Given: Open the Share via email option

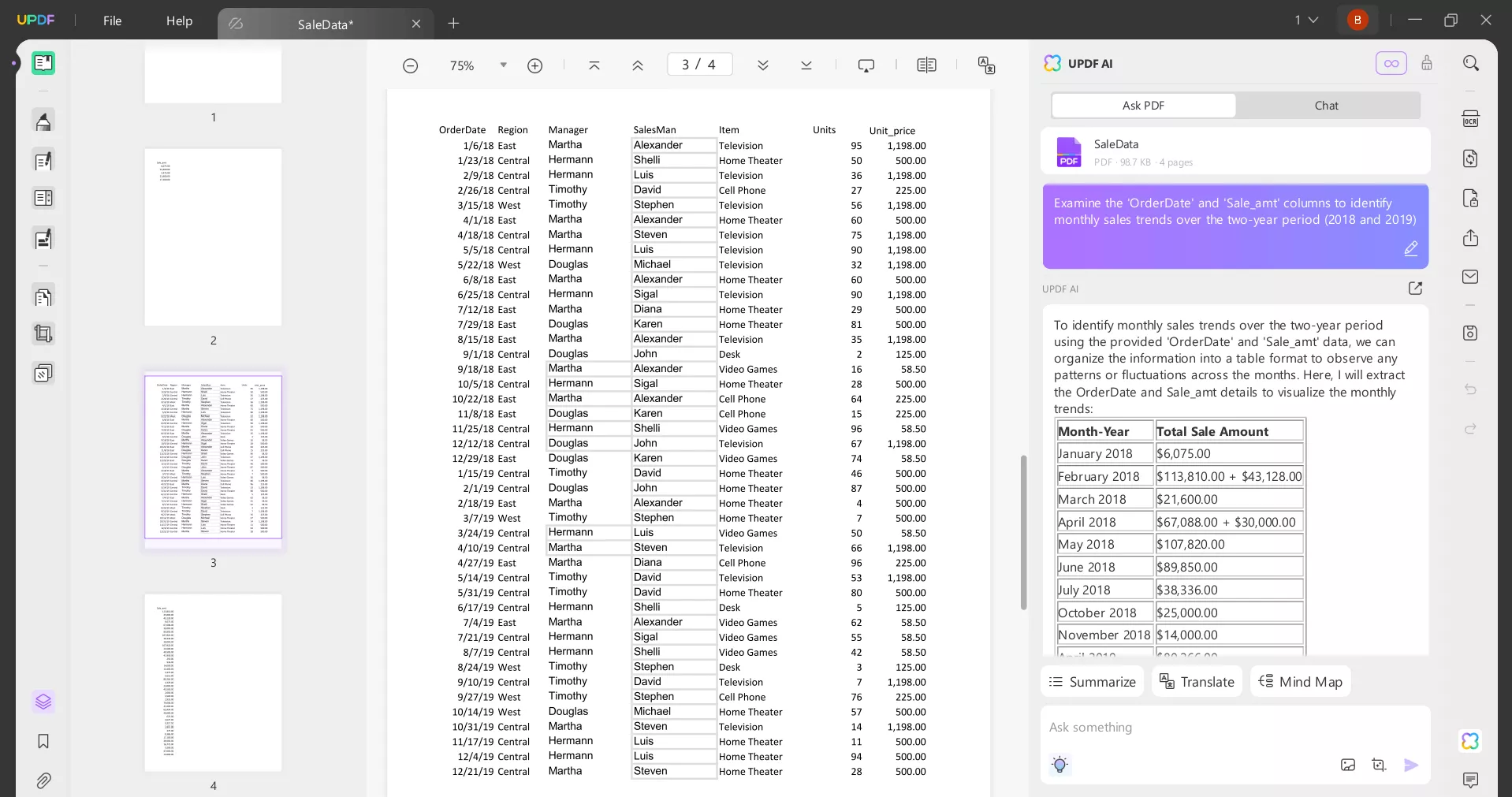Looking at the screenshot, I should [1471, 276].
